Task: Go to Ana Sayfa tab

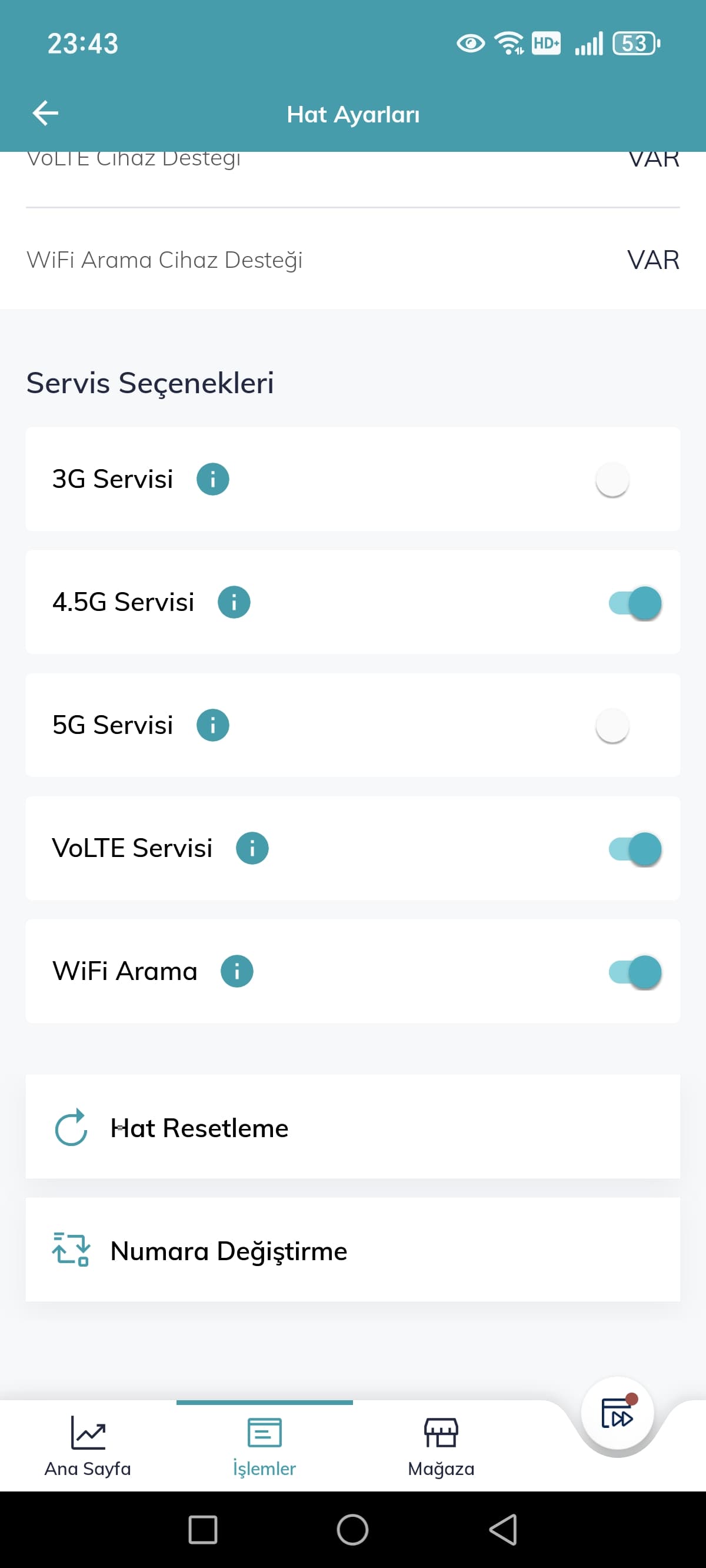Action: click(x=88, y=1446)
